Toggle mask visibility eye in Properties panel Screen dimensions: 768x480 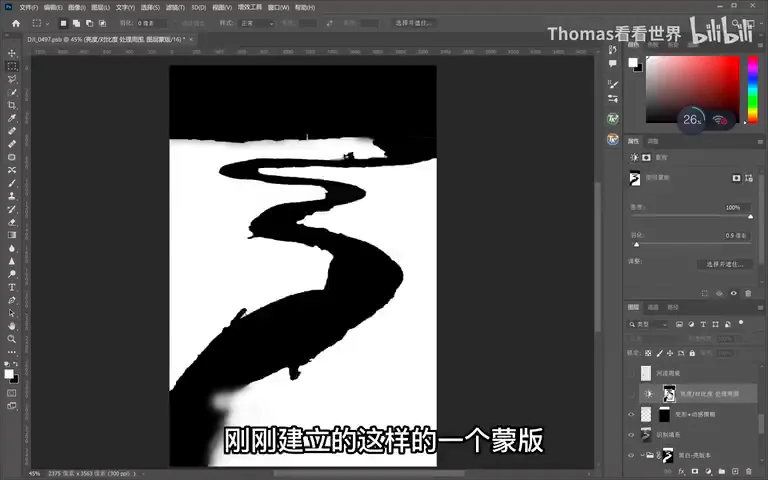click(734, 293)
